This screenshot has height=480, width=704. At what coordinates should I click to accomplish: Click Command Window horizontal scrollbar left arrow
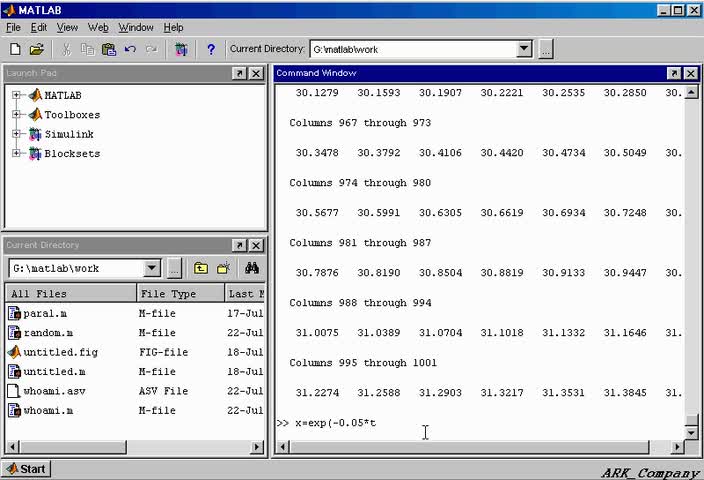click(282, 447)
